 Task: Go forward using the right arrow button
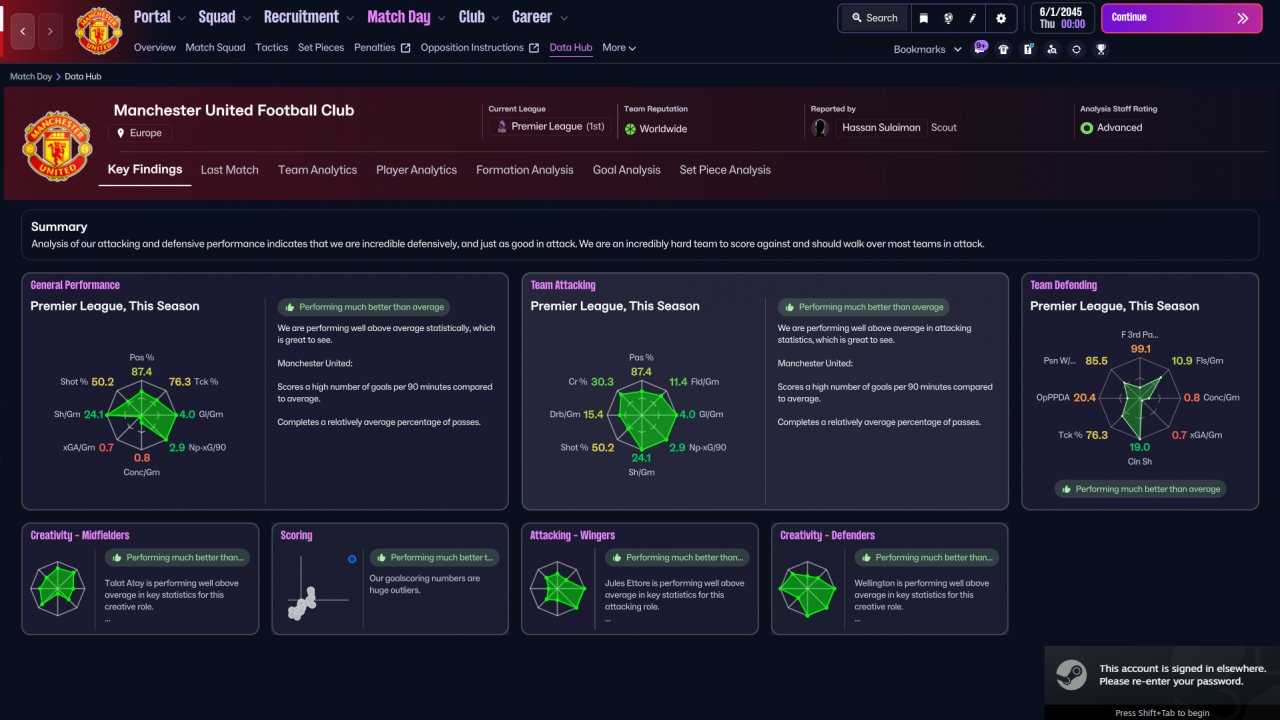click(x=50, y=31)
